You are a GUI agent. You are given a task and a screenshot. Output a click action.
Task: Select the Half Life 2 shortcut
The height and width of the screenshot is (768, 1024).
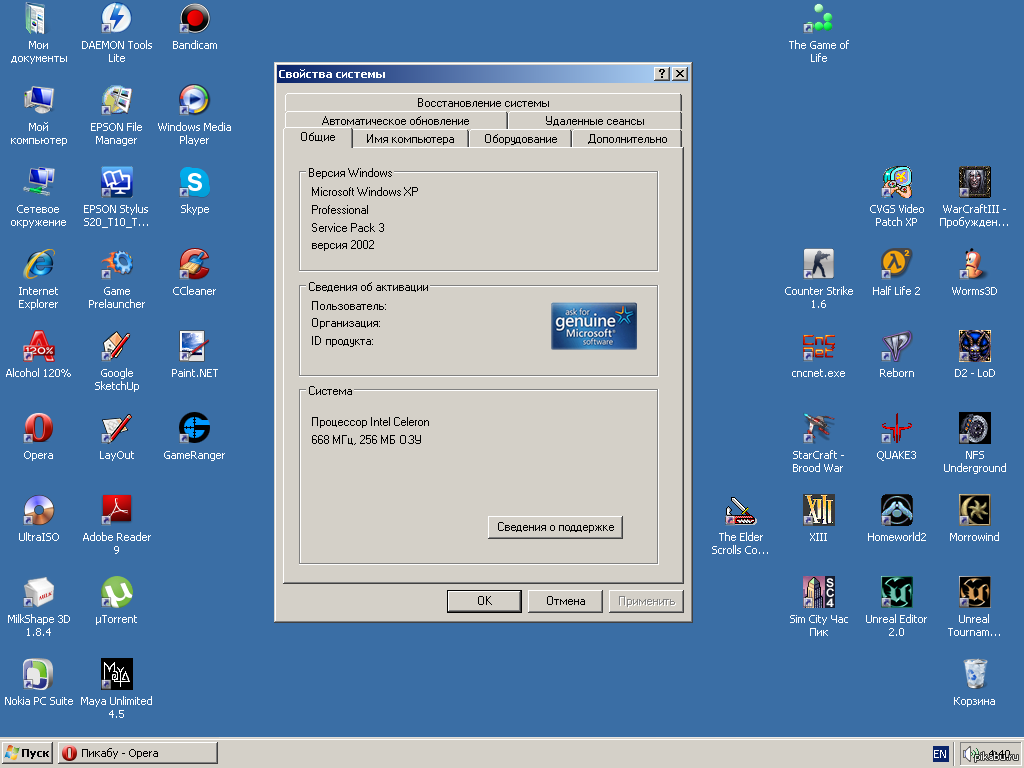(x=896, y=265)
